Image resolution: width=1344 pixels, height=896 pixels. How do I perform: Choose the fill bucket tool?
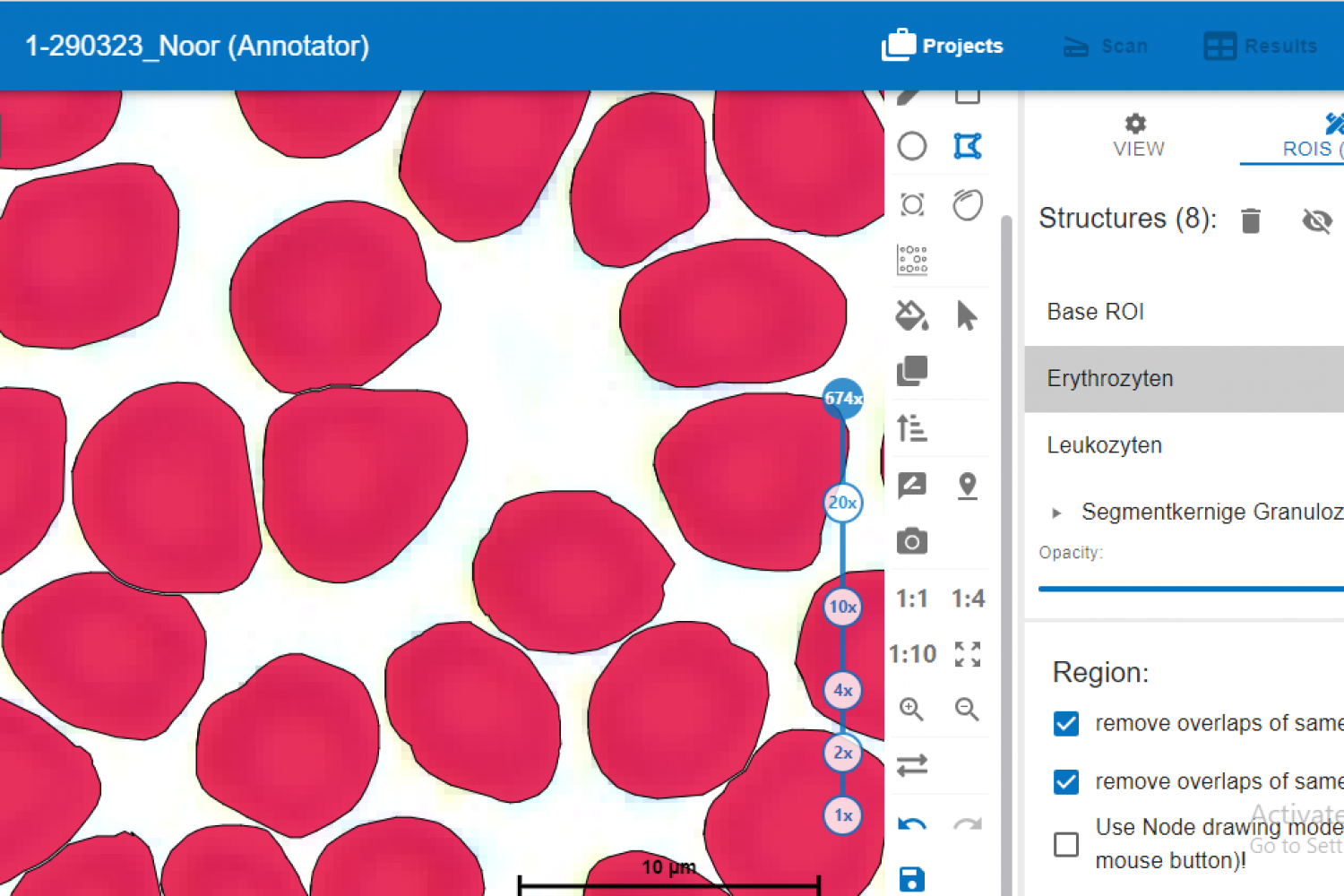[912, 315]
